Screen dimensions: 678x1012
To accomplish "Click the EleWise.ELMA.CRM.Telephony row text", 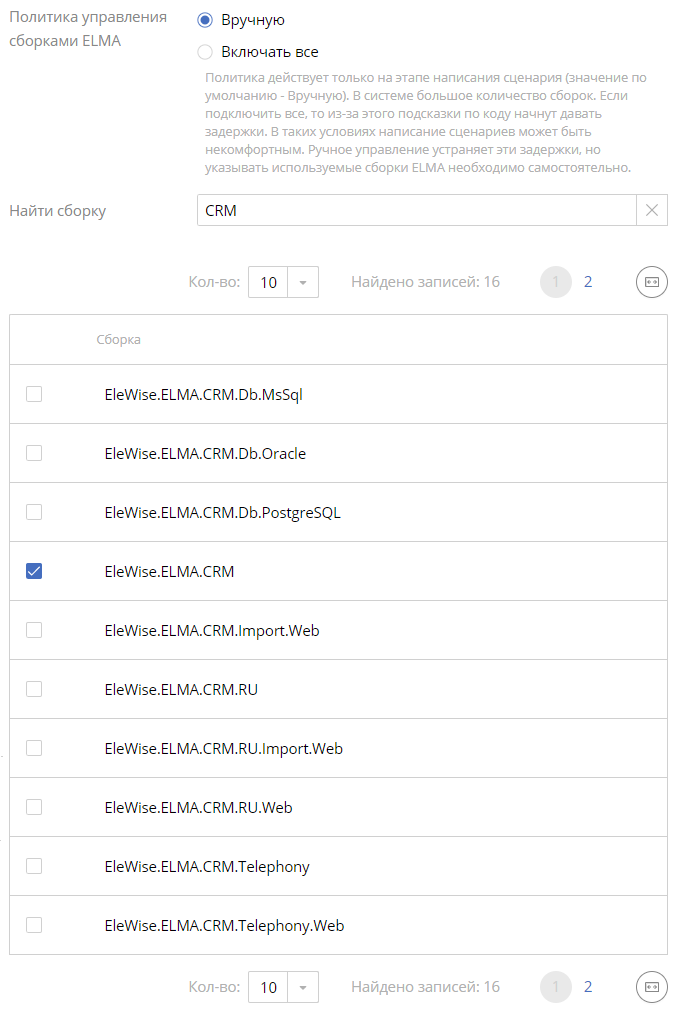I will pos(207,867).
